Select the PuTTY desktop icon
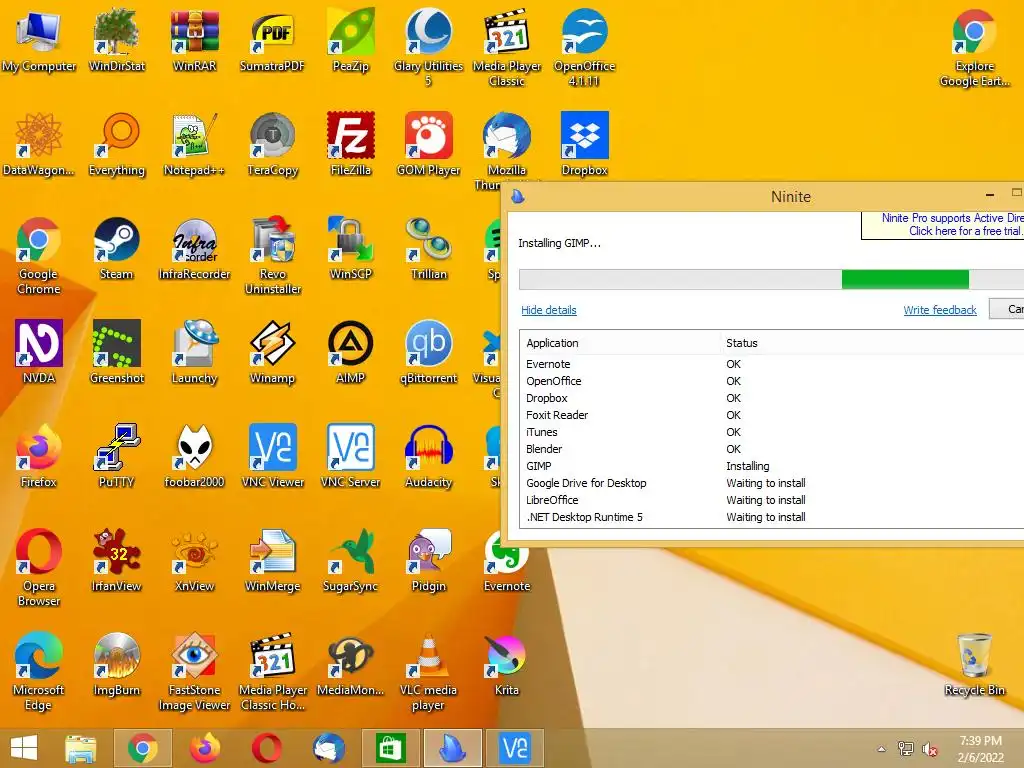Image resolution: width=1024 pixels, height=768 pixels. click(x=116, y=456)
